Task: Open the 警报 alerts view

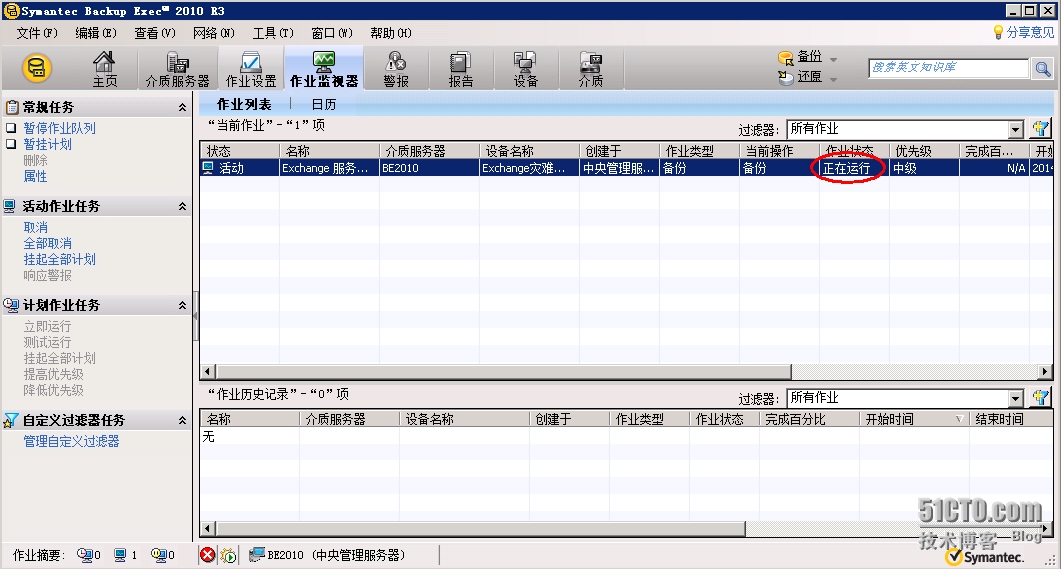Action: click(396, 69)
